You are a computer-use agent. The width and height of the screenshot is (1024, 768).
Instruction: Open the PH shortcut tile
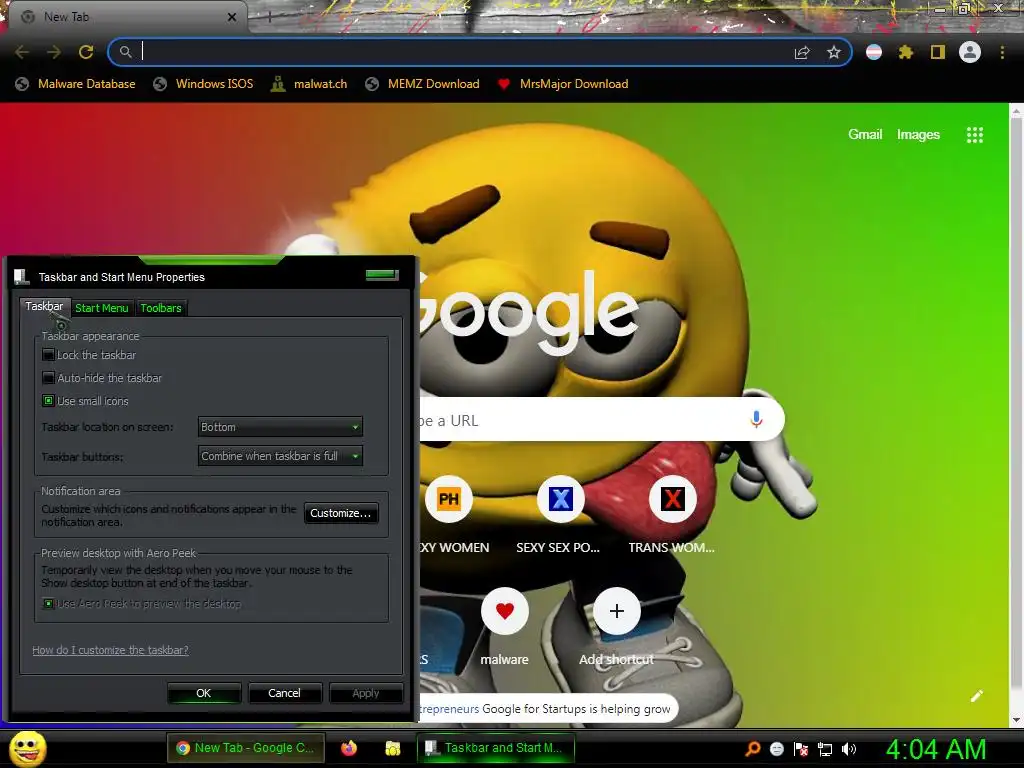[449, 500]
